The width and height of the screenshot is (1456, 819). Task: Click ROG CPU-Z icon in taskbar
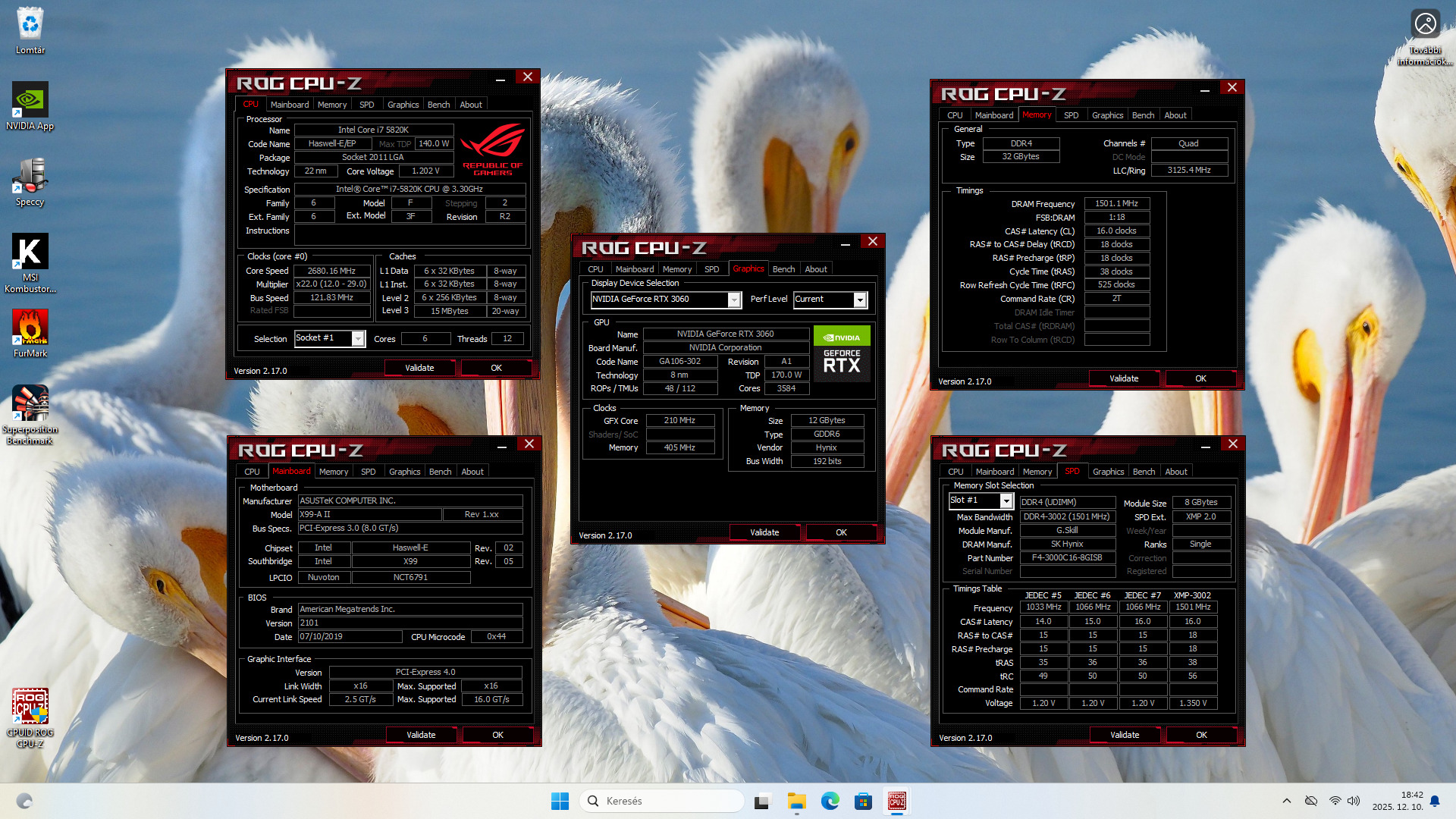(896, 801)
